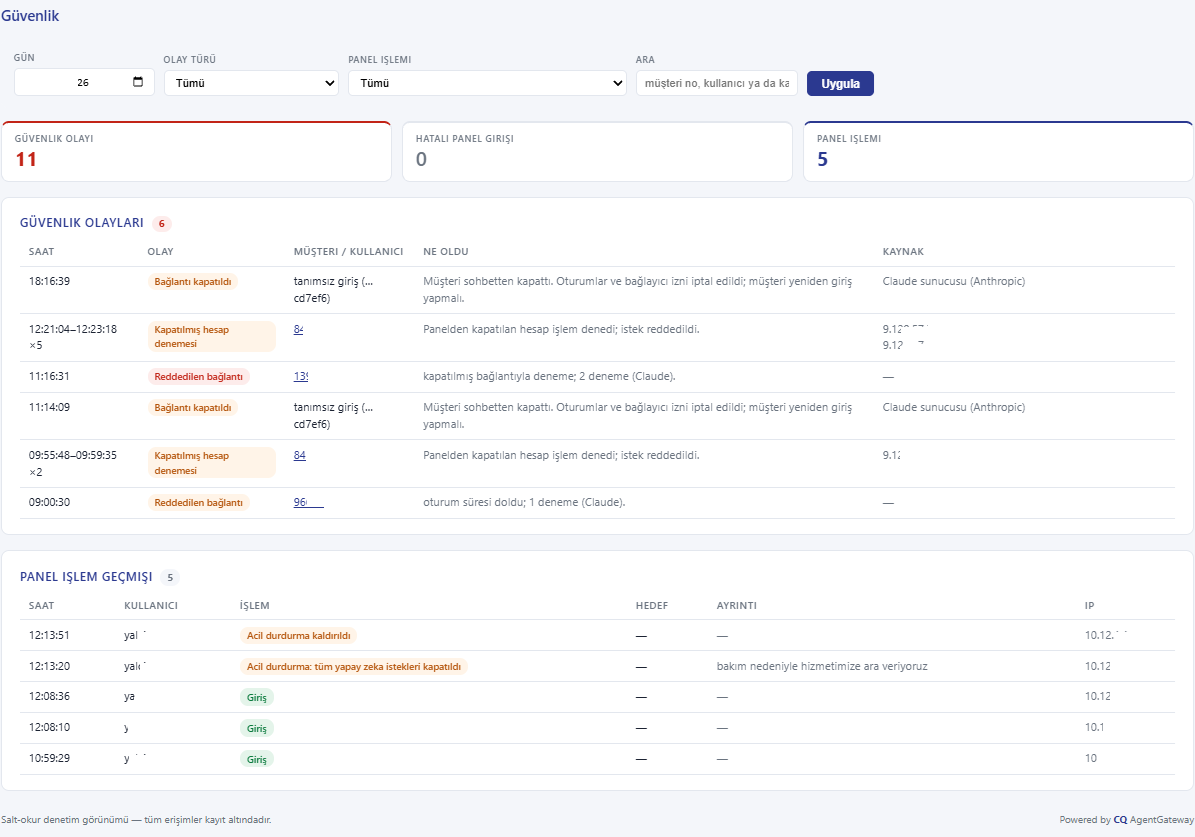Click 'bakım nedeniyle hizmetimize ara veriyoruz' detail text
Image resolution: width=1195 pixels, height=837 pixels.
click(822, 666)
